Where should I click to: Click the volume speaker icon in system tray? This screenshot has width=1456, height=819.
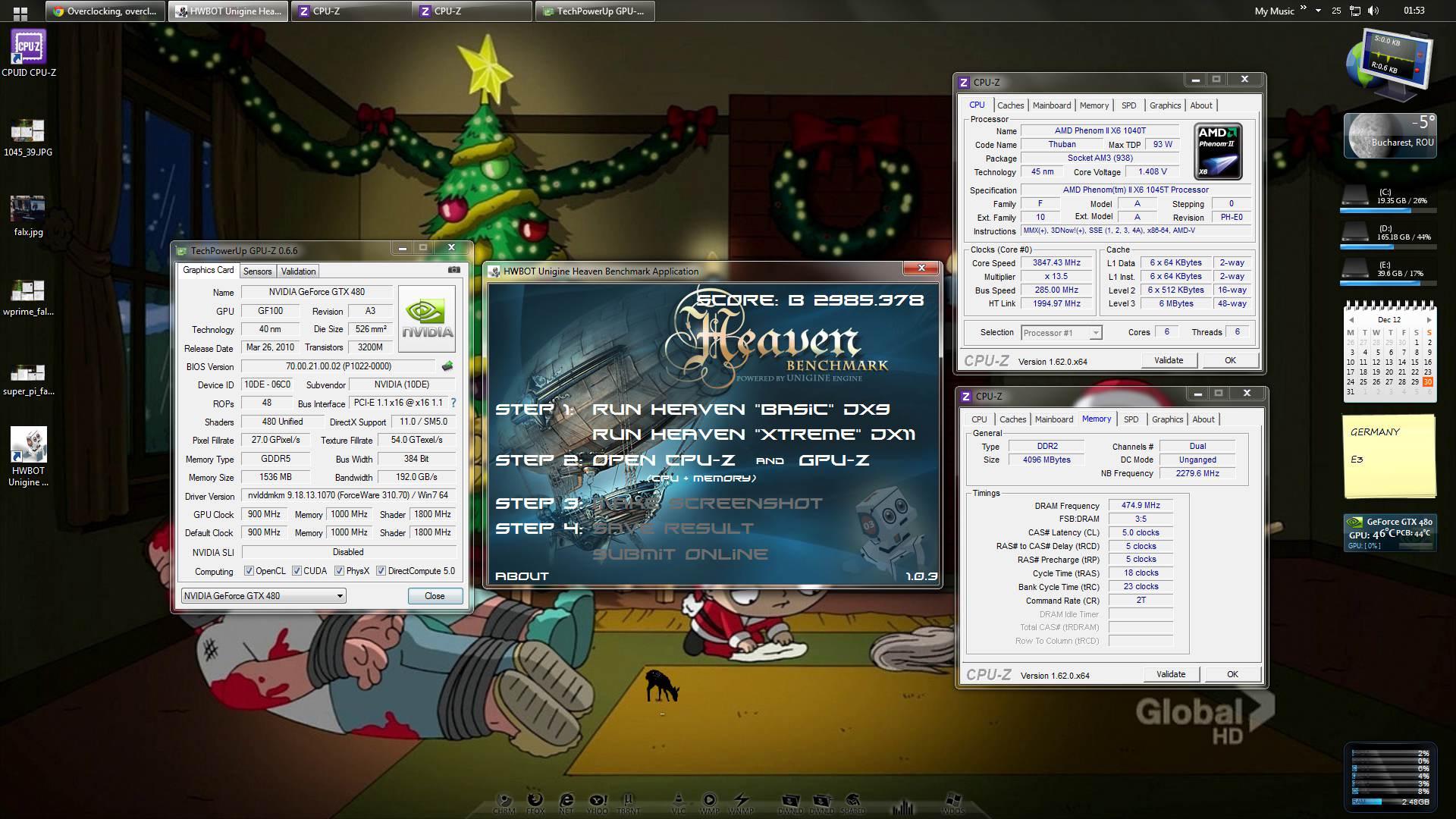pyautogui.click(x=1373, y=11)
